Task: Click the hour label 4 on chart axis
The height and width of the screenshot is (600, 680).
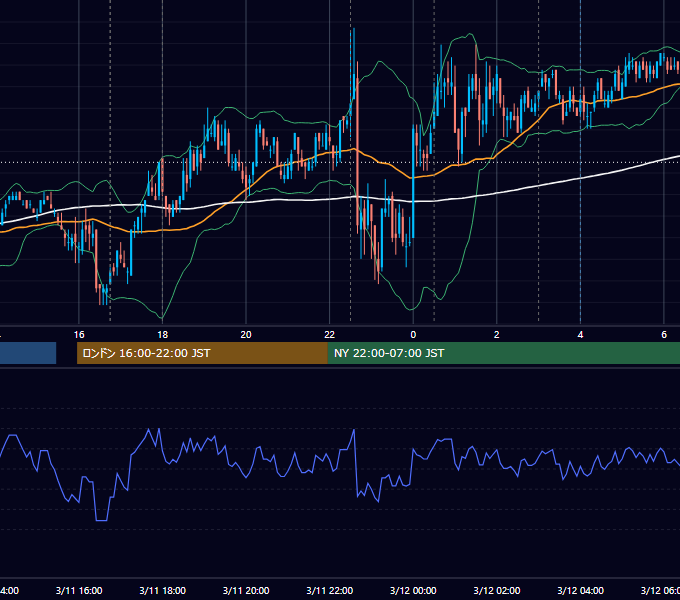Action: tap(580, 335)
